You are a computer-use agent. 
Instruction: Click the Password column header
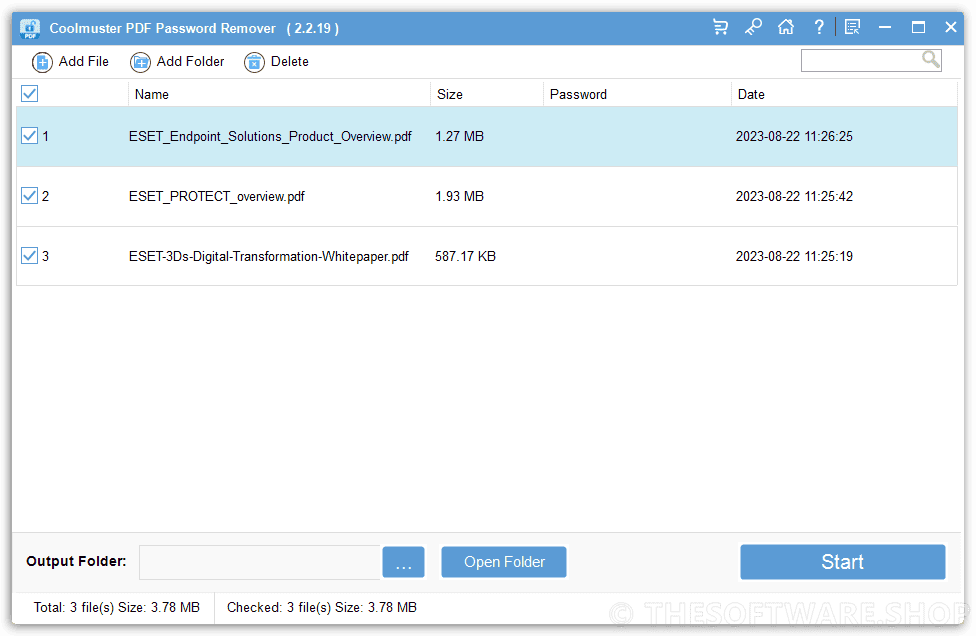coord(637,94)
